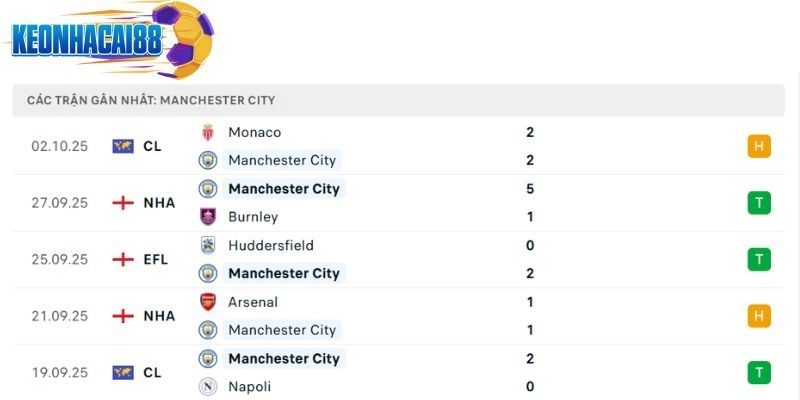Open the Napoli team link
This screenshot has height=400, width=800.
[249, 387]
